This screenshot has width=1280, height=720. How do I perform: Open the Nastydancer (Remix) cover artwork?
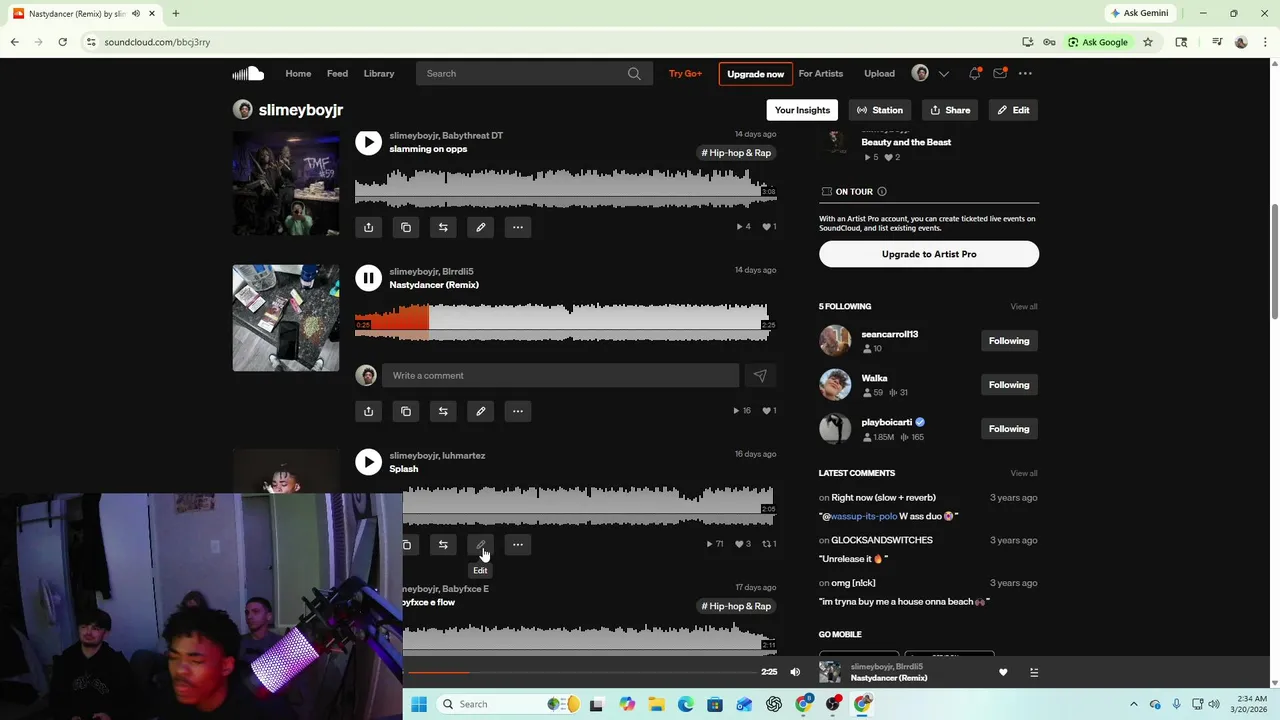click(286, 318)
